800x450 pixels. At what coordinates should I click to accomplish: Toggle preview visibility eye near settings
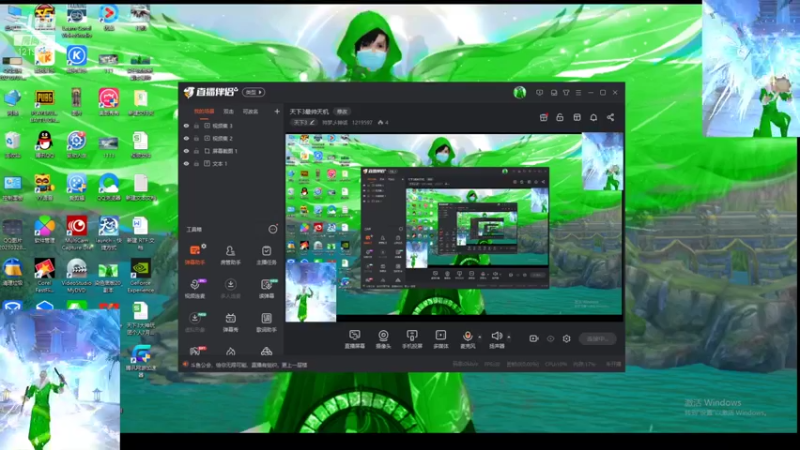point(550,339)
